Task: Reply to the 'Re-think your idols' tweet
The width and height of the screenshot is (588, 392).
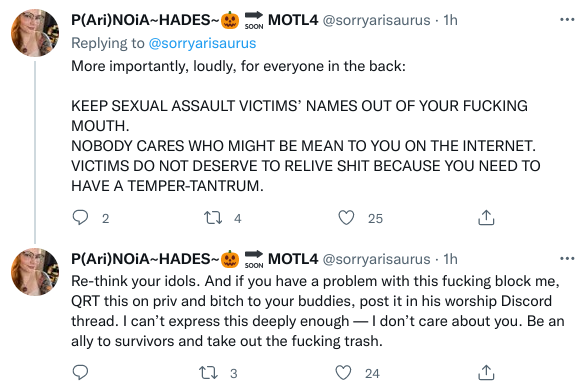Action: (80, 372)
